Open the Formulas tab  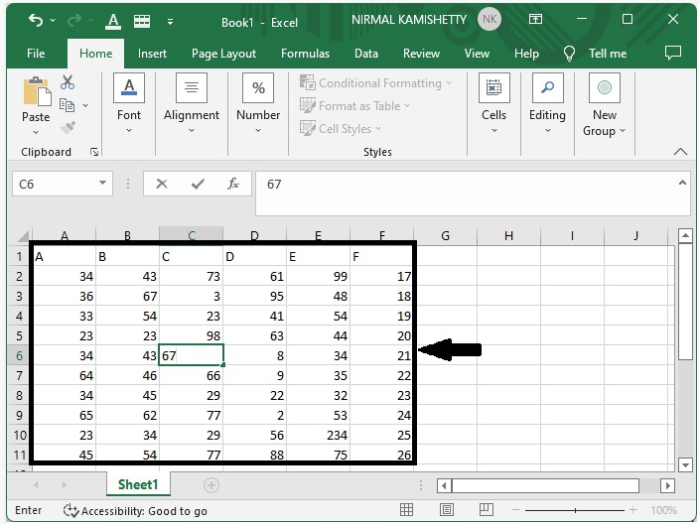pyautogui.click(x=305, y=54)
